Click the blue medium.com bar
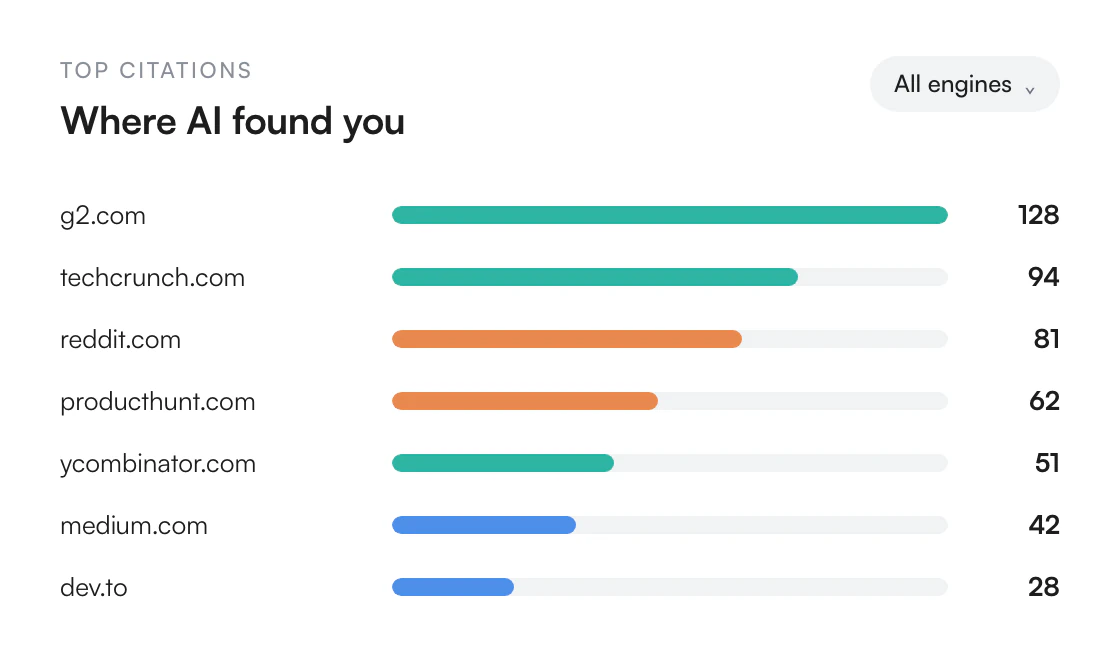The height and width of the screenshot is (664, 1120). [x=484, y=525]
